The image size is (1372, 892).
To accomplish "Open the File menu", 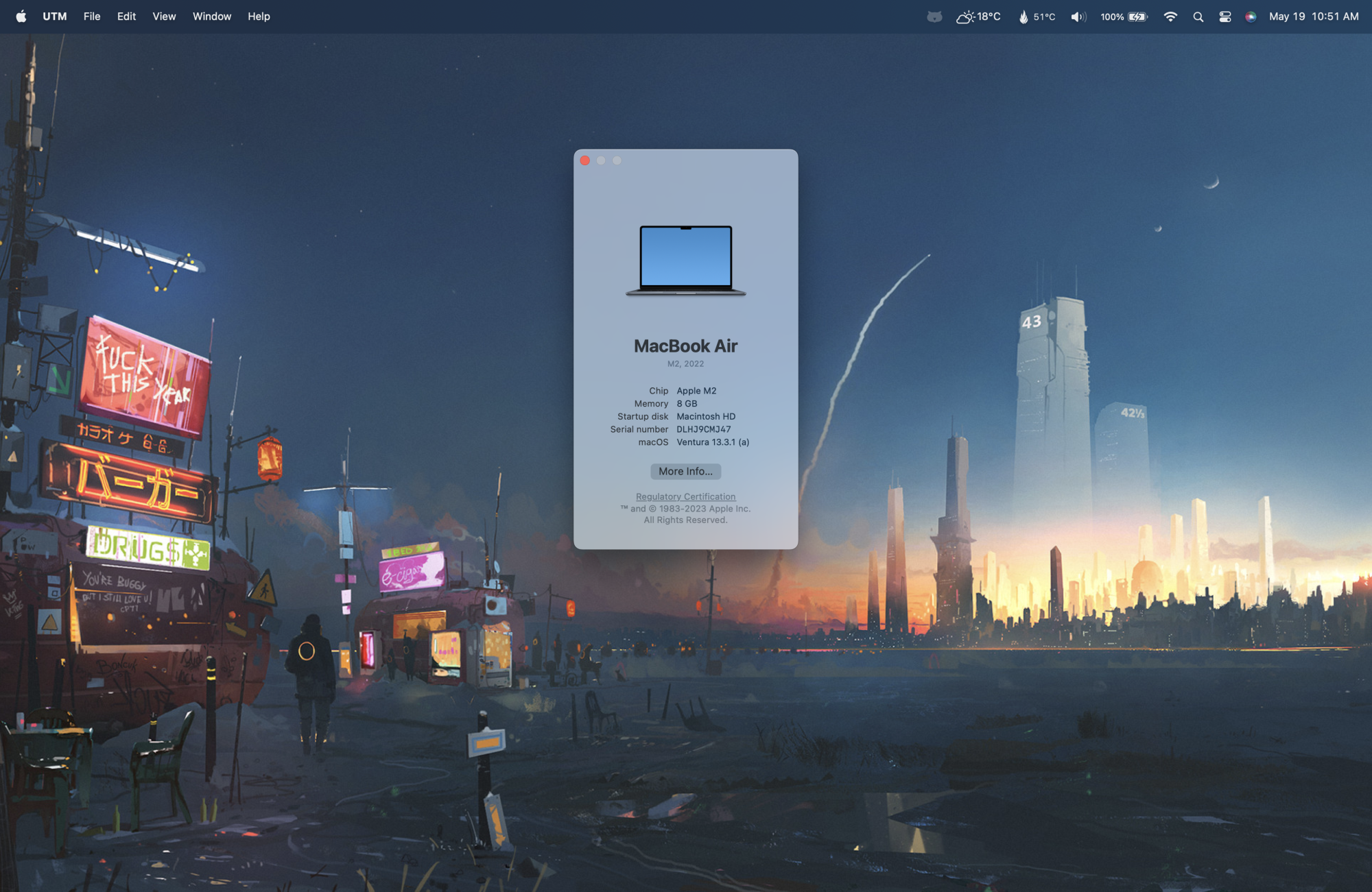I will 92,16.
